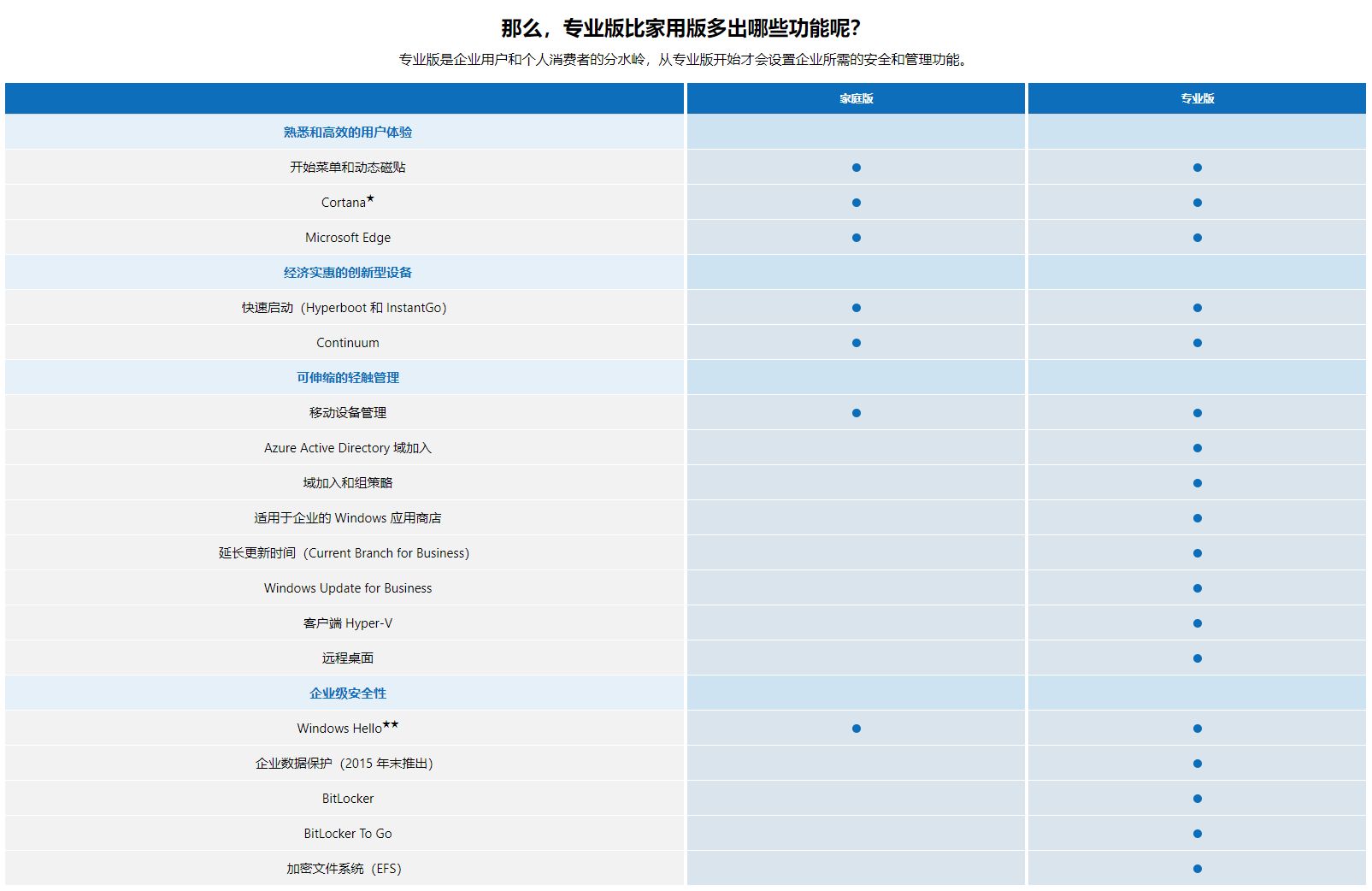Click the Home dot for 快速启动 Hyperboot

855,307
